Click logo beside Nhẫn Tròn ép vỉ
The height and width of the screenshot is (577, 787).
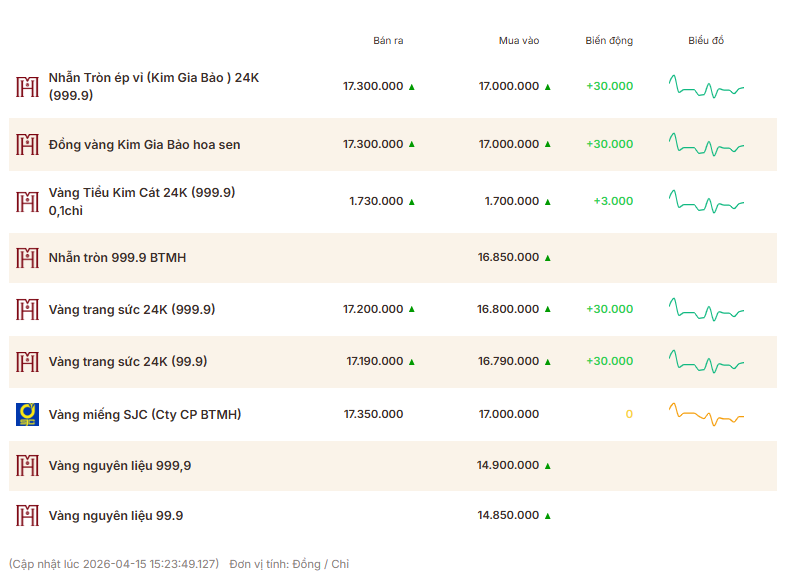pyautogui.click(x=27, y=86)
